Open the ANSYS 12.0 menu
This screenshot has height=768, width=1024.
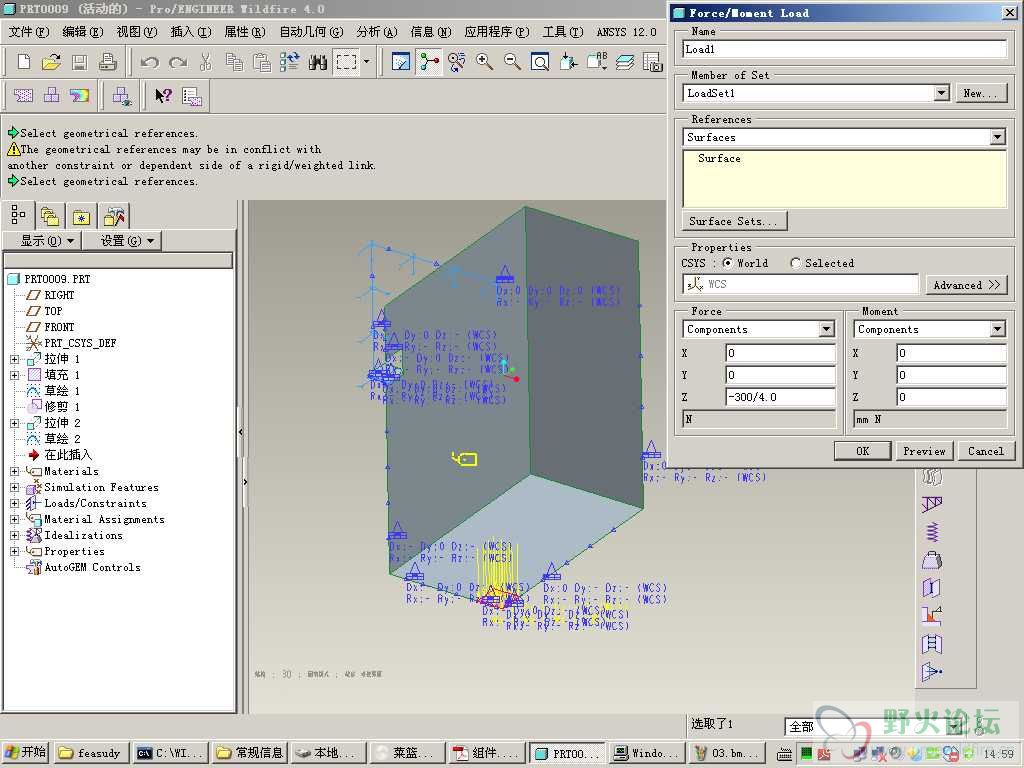(x=626, y=32)
